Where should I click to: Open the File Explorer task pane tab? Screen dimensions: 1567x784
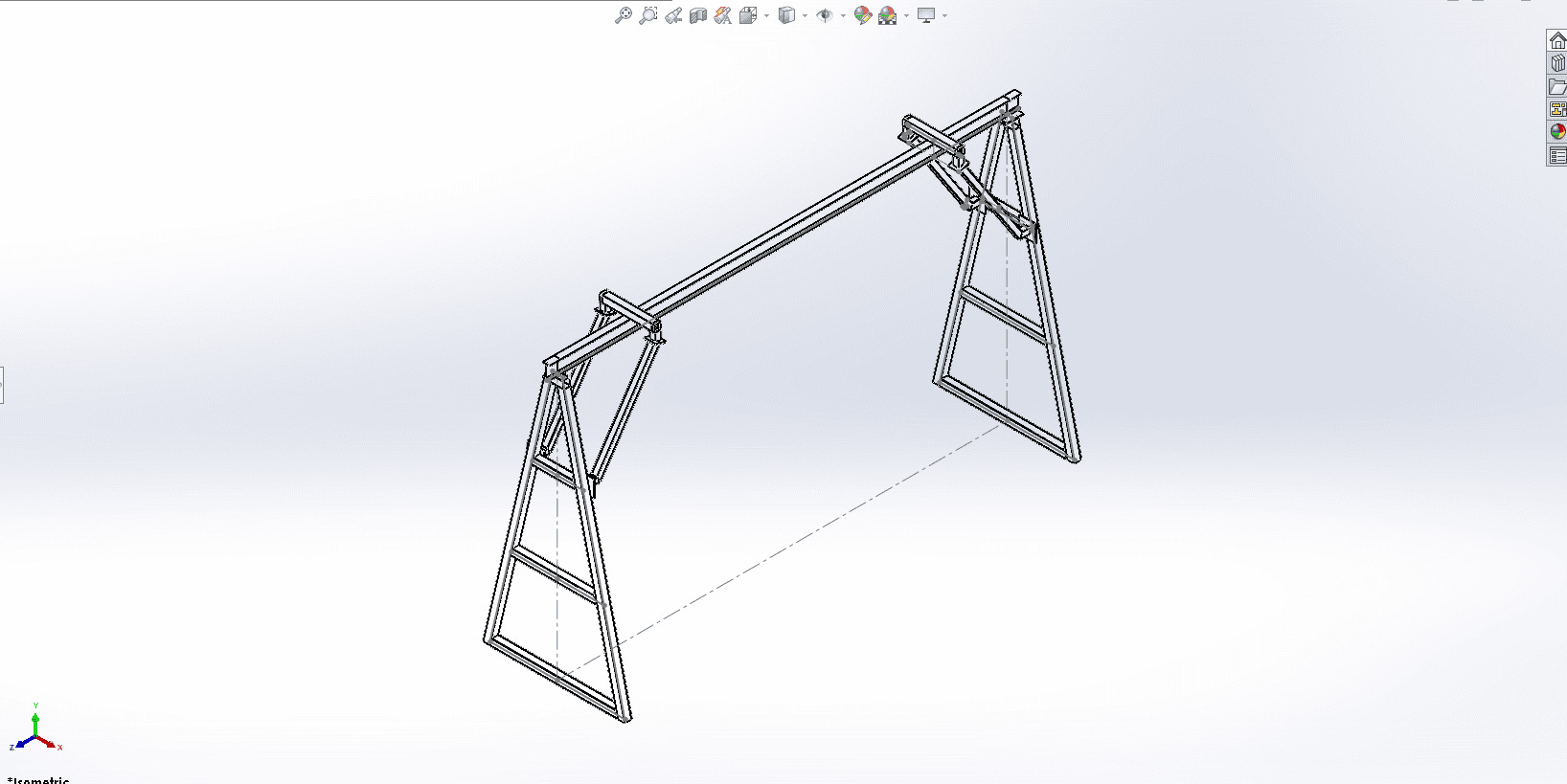point(1557,86)
